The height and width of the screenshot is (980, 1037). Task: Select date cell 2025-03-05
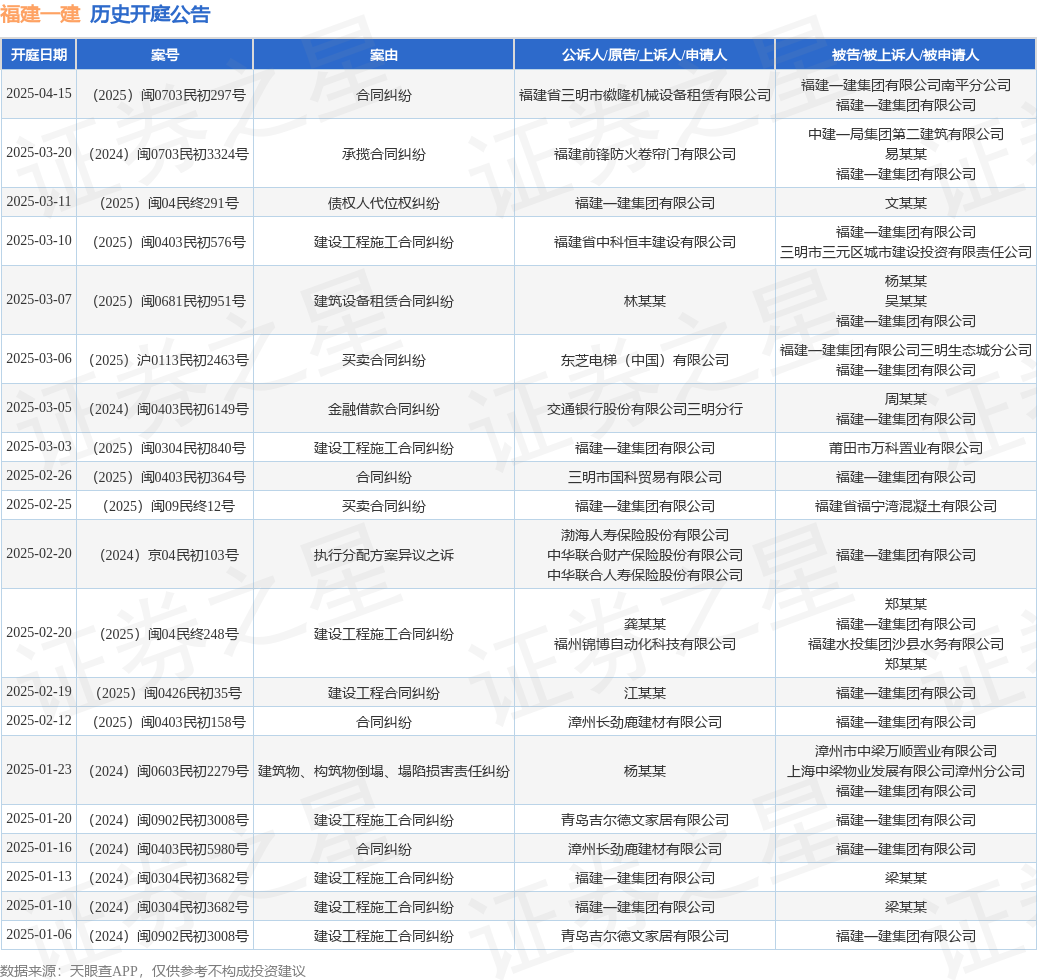coord(39,407)
